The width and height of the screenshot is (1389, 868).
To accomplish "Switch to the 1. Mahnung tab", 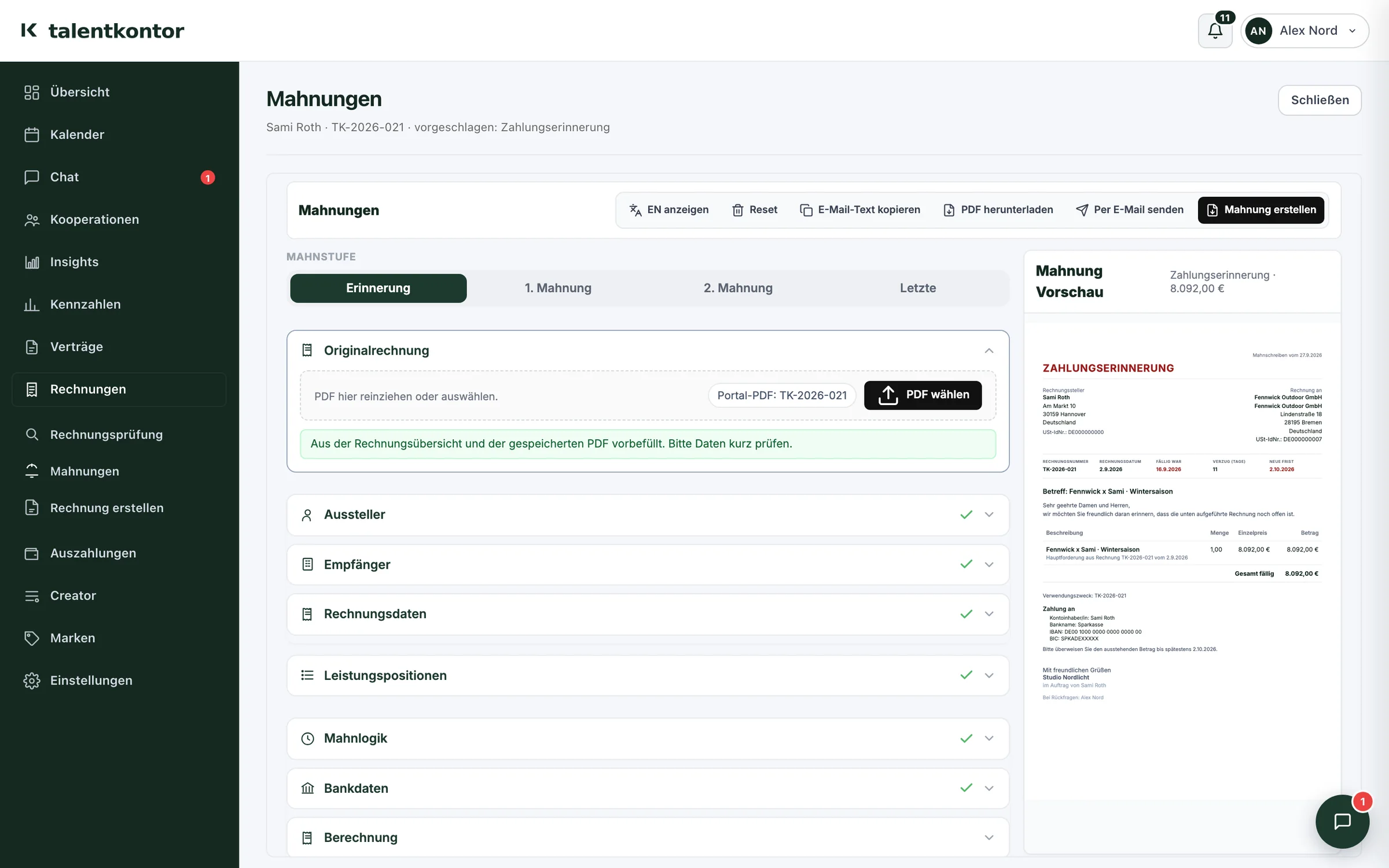I will click(x=558, y=288).
